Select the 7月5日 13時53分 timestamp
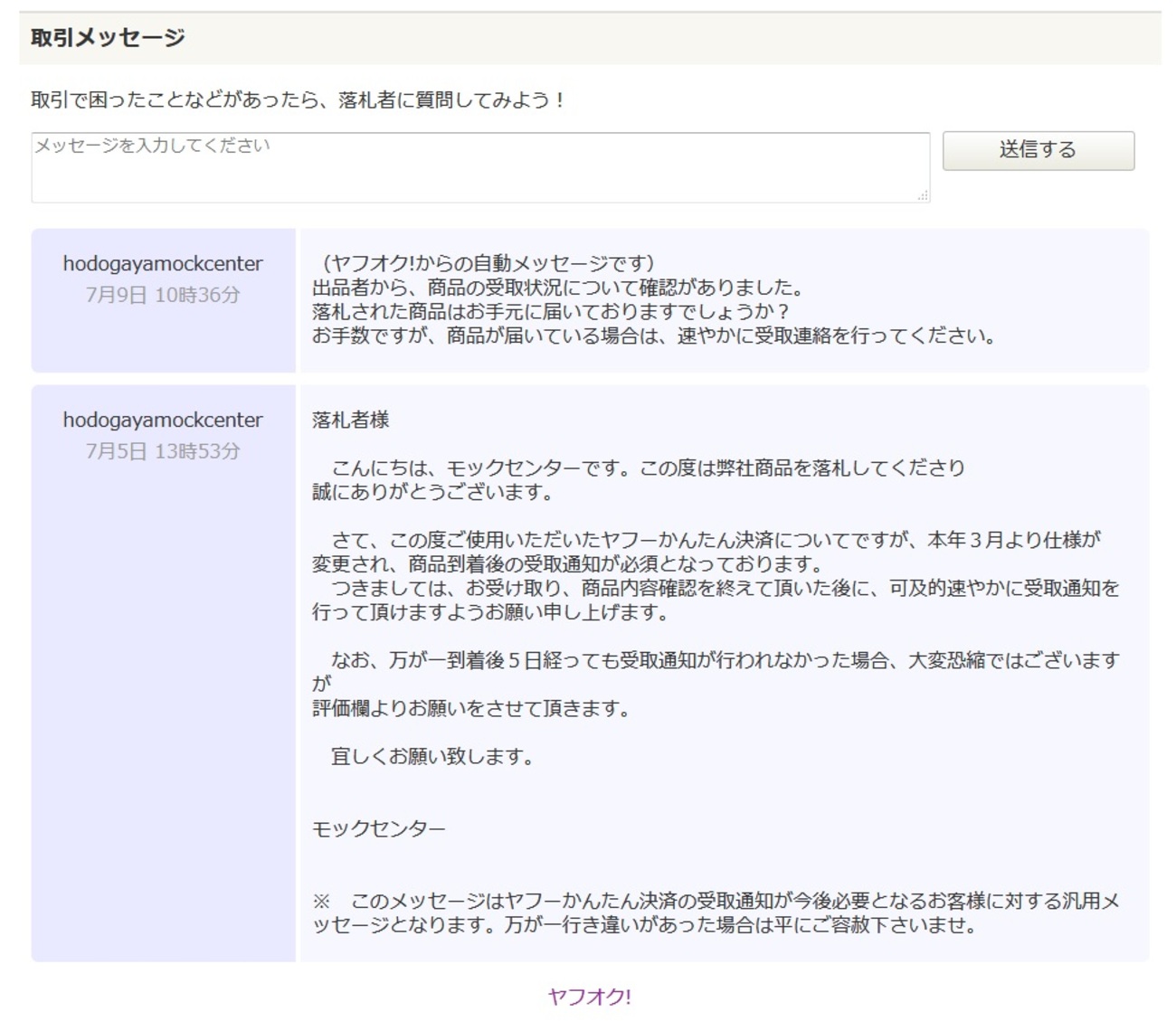 163,451
